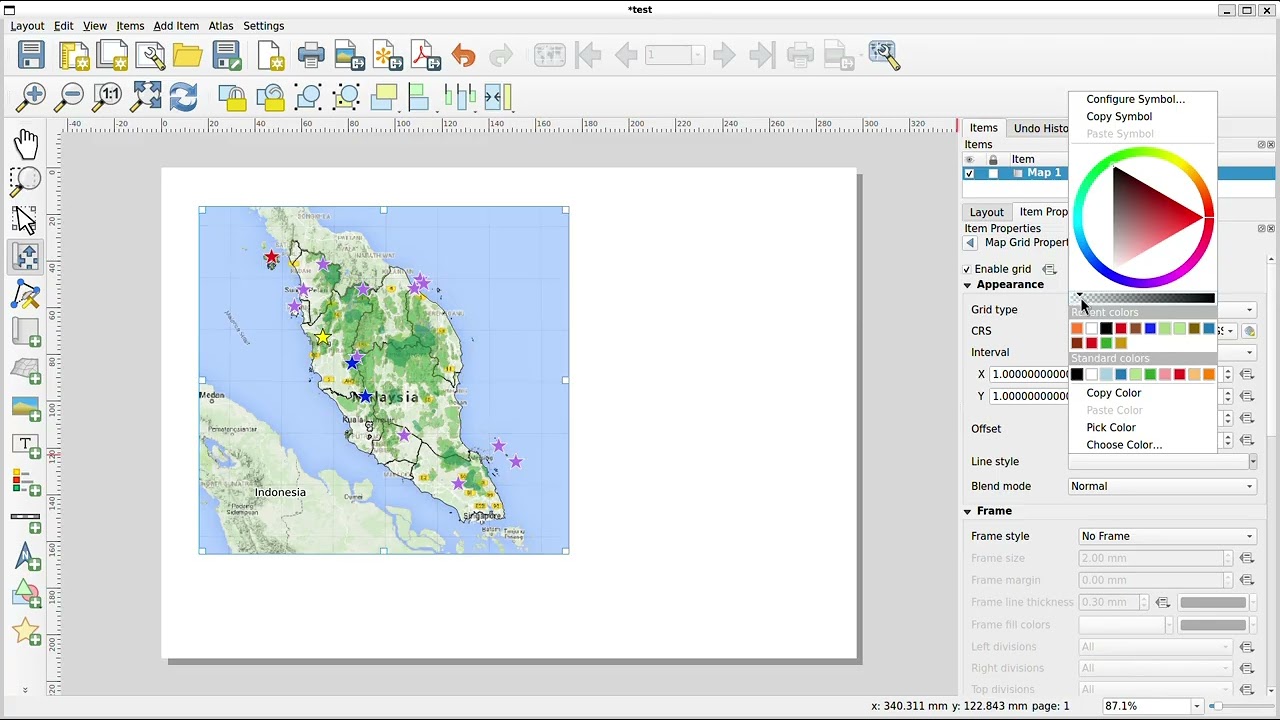This screenshot has height=720, width=1280.
Task: Click the orange Undo arrow
Action: (x=463, y=55)
